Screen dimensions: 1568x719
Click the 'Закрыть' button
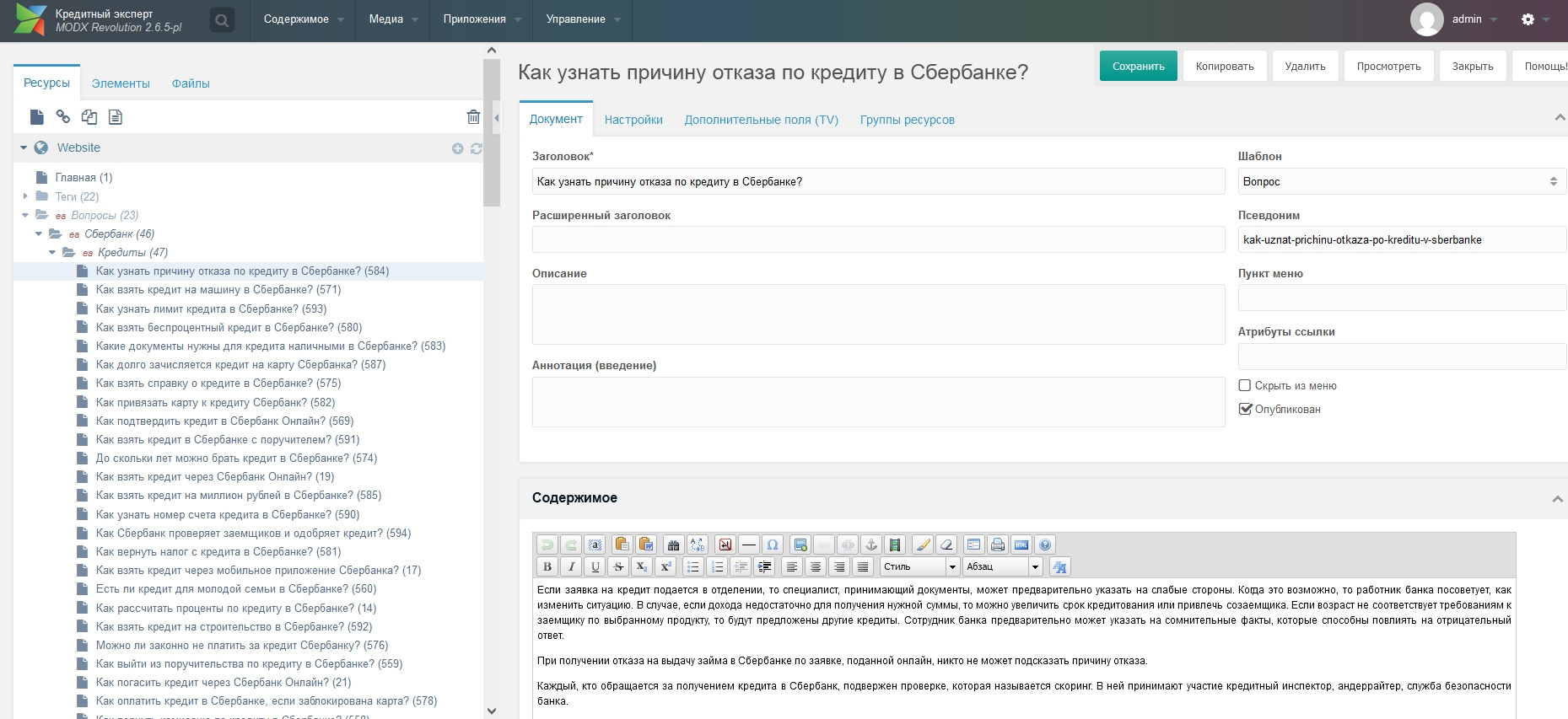click(x=1473, y=66)
